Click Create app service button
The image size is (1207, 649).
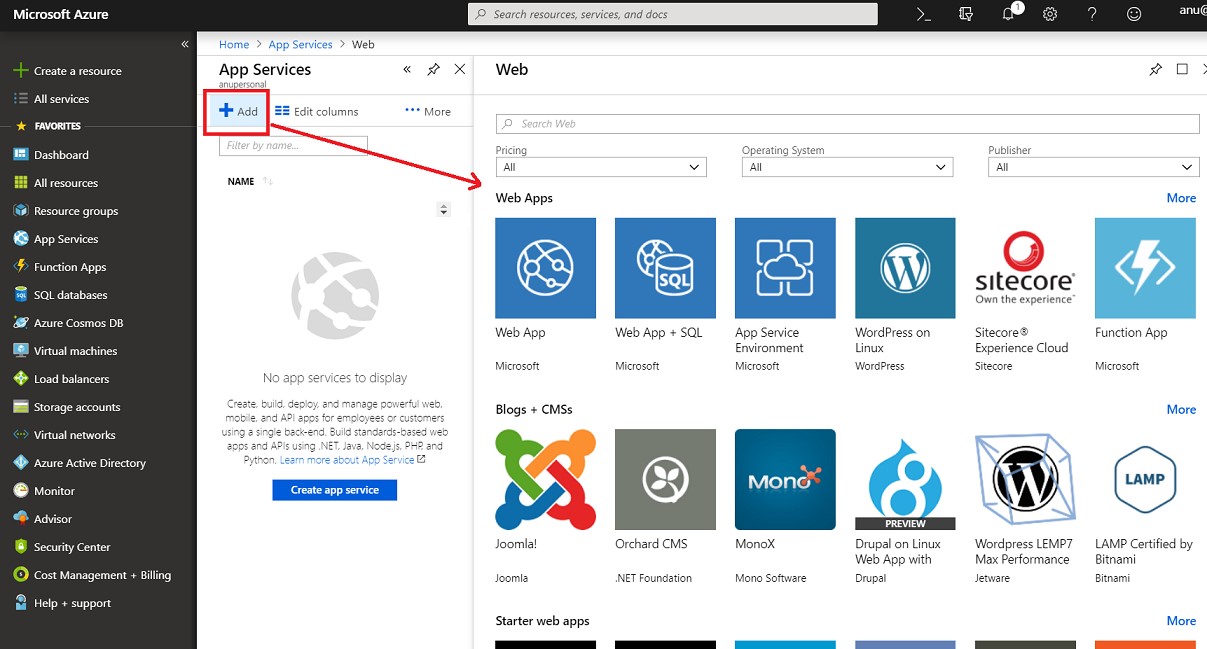[x=334, y=490]
